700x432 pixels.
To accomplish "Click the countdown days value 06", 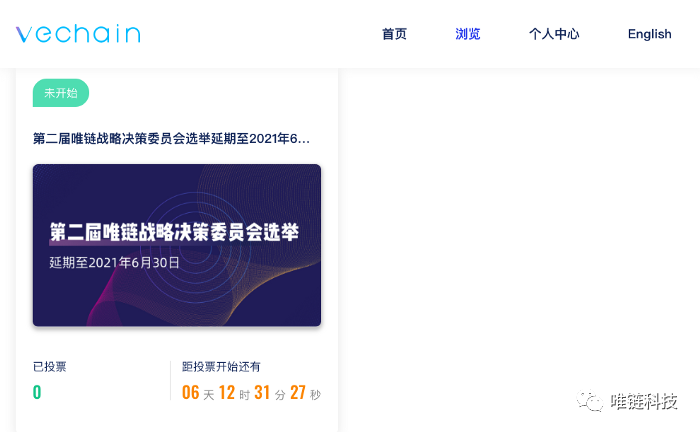I will pos(191,393).
